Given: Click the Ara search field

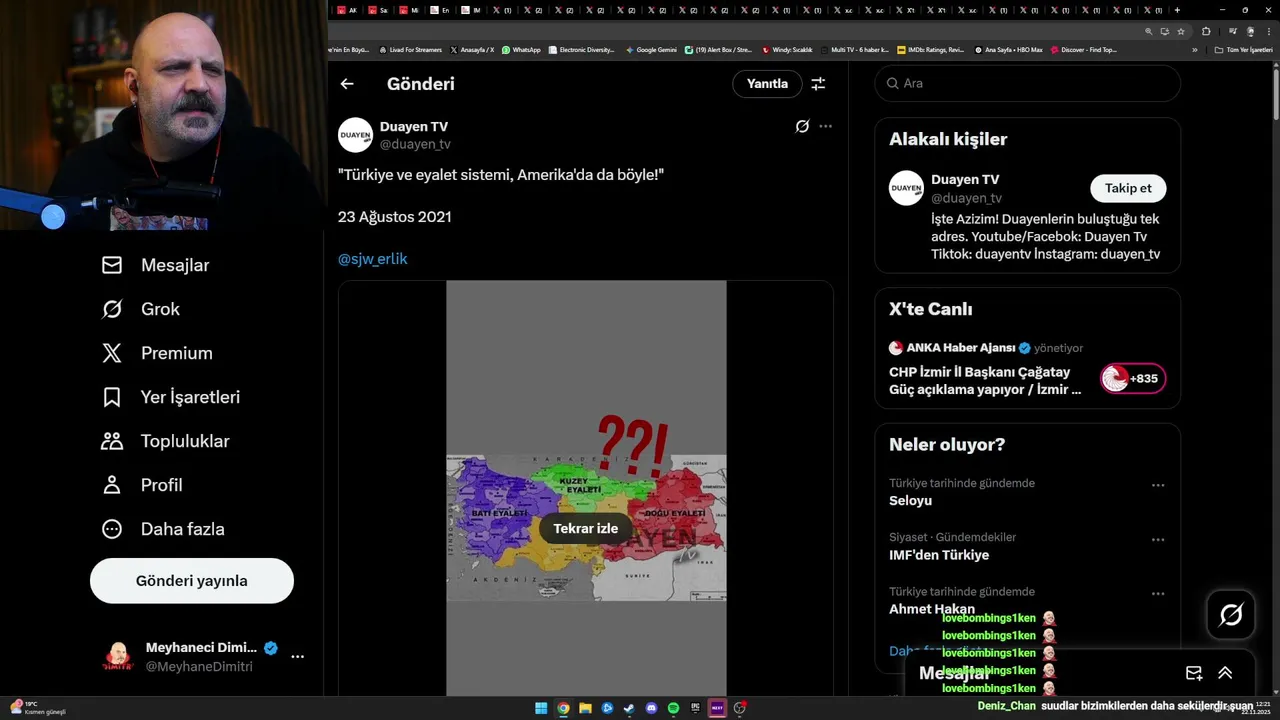Looking at the screenshot, I should point(1028,83).
